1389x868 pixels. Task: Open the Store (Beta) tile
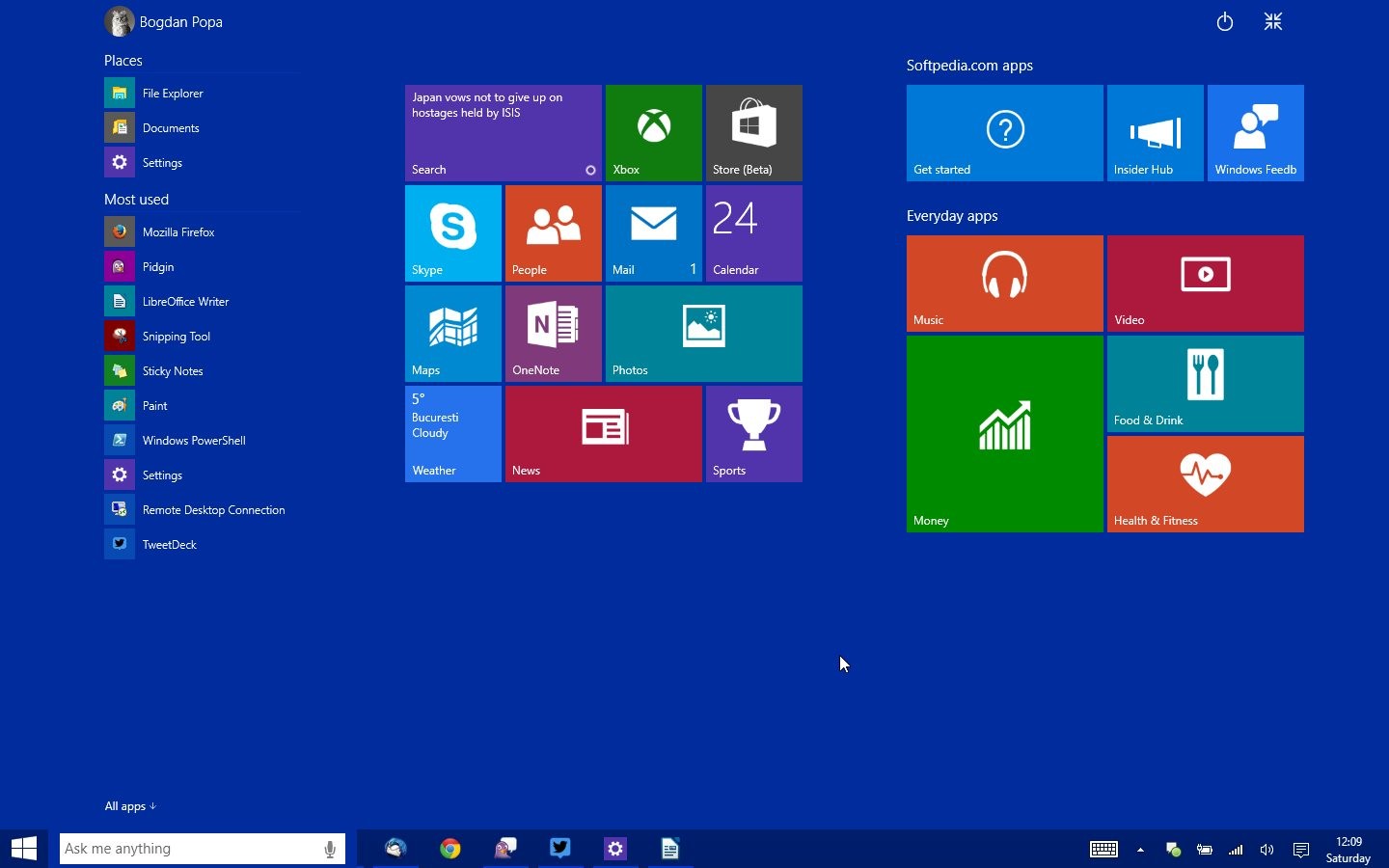(753, 132)
